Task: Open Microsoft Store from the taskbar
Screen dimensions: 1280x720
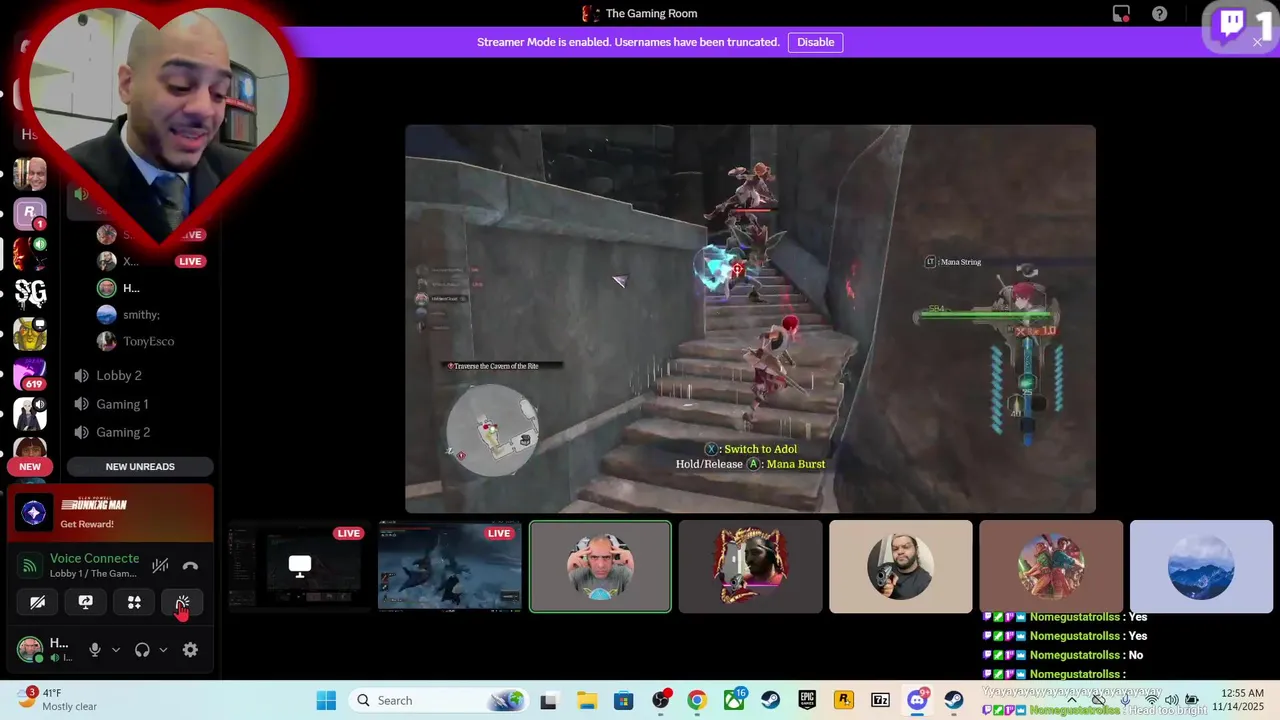Action: point(623,700)
